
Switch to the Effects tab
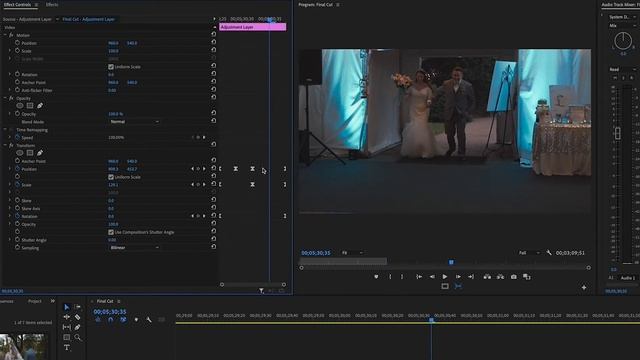[52, 4]
